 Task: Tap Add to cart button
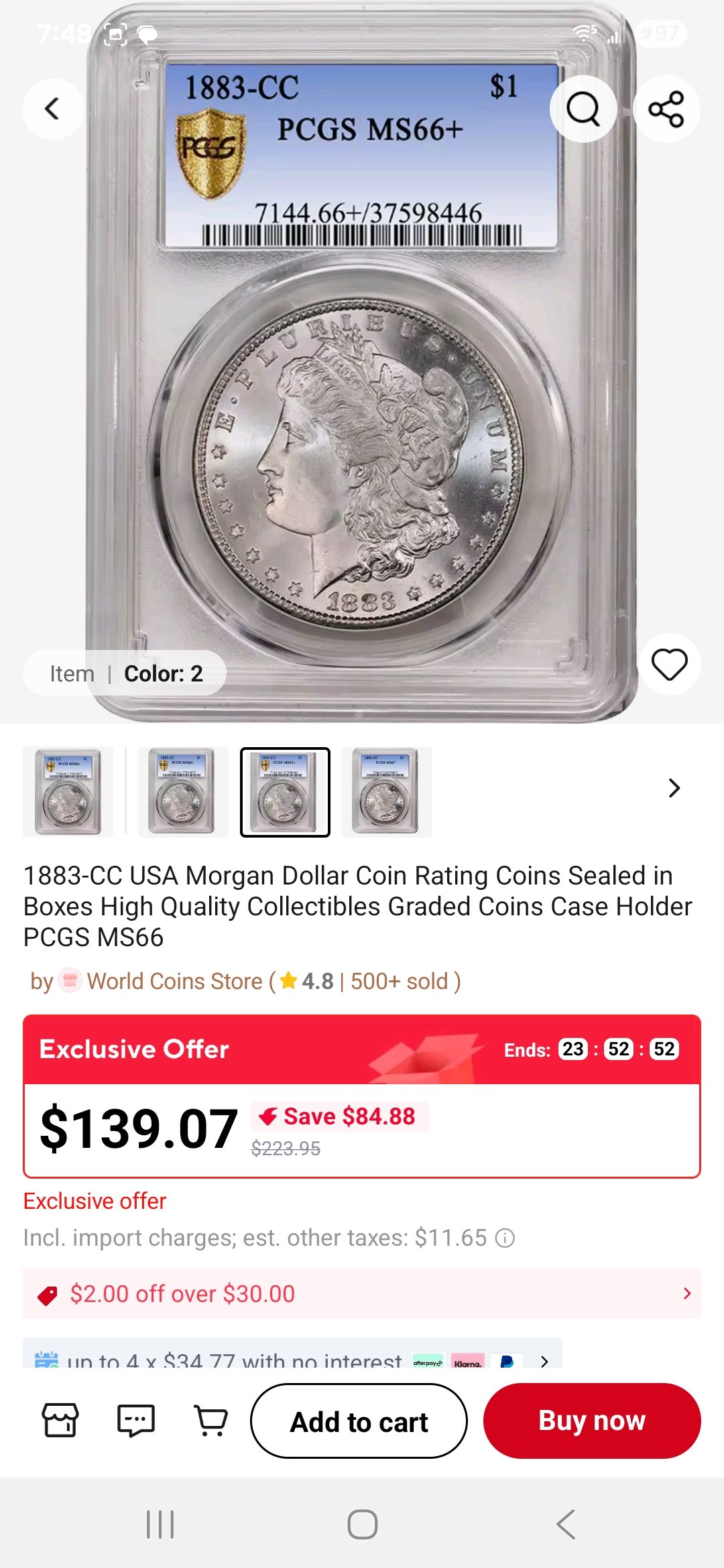coord(359,1421)
